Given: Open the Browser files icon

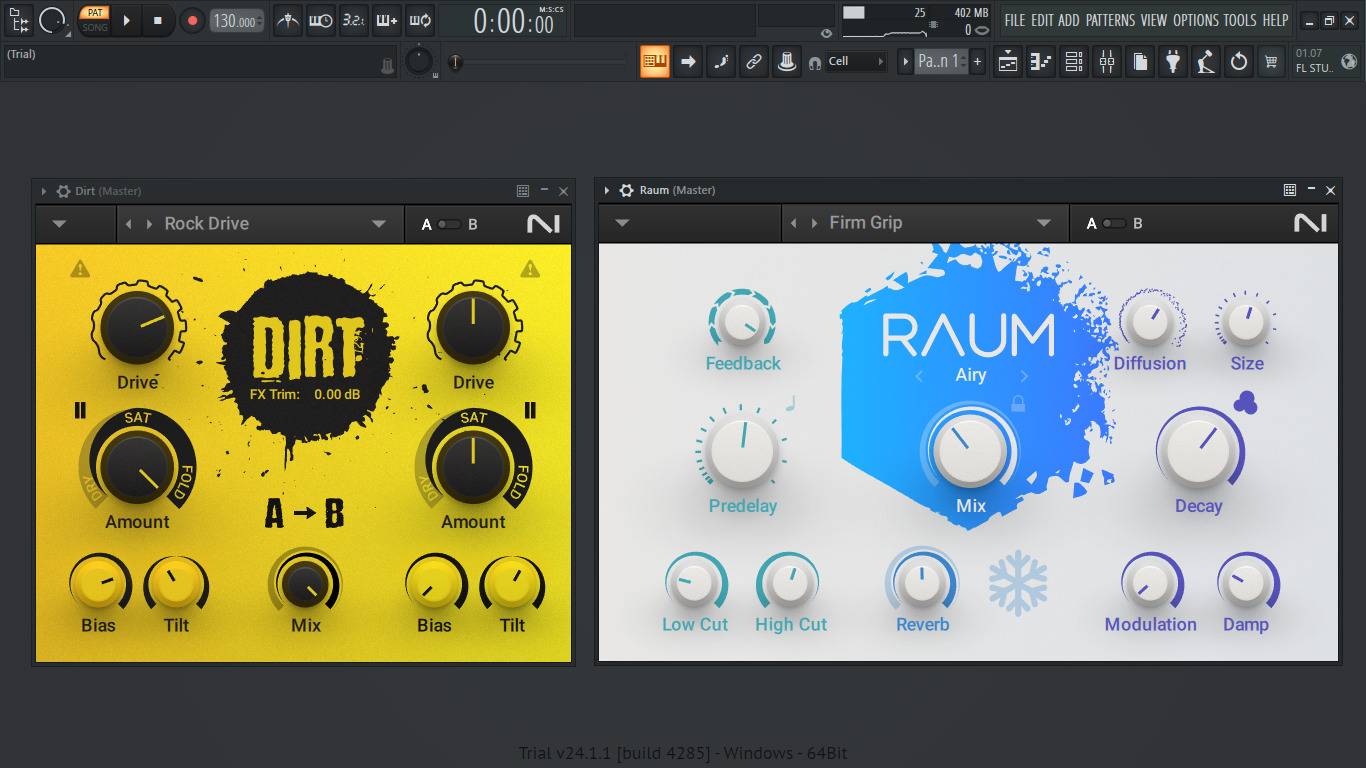Looking at the screenshot, I should (x=1140, y=61).
